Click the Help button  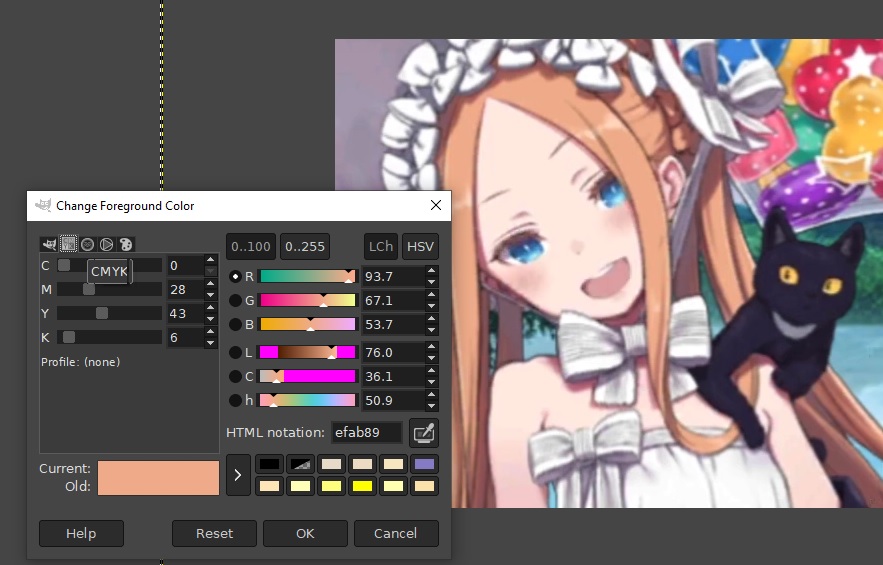tap(81, 533)
